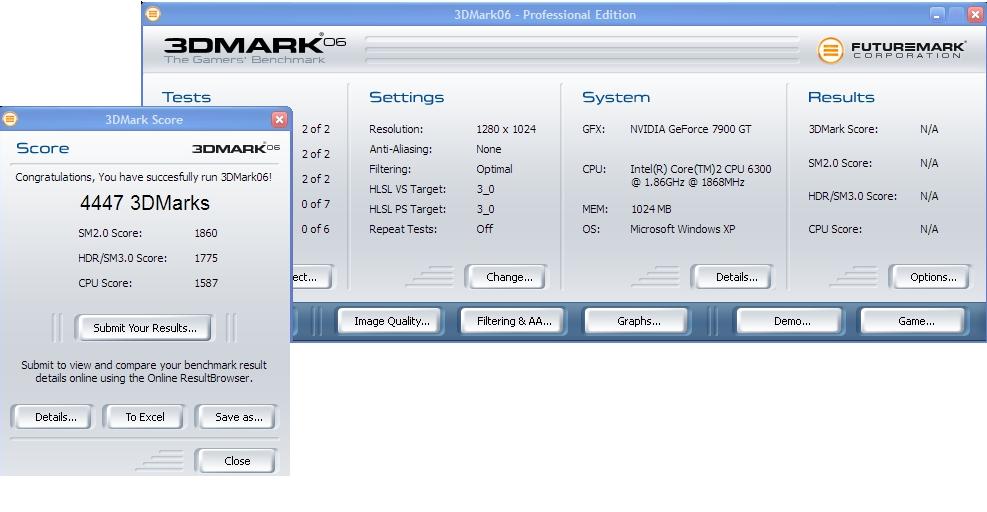Click the partially hidden Select... button

point(312,277)
